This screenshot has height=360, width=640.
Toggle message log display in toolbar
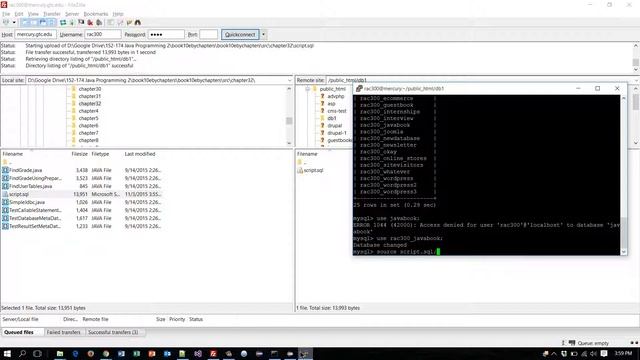pos(25,22)
